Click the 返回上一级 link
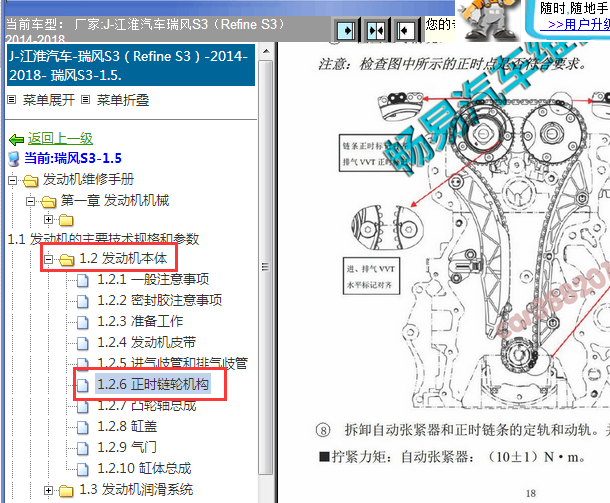 click(x=60, y=138)
